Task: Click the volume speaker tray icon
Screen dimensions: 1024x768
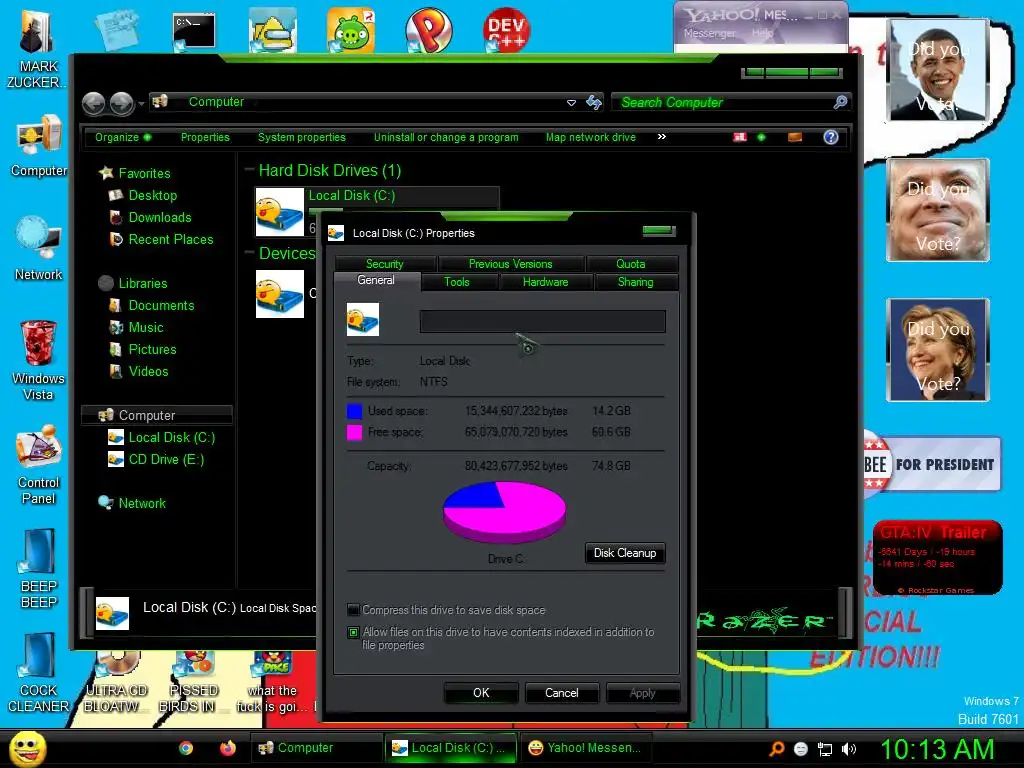Action: 848,749
